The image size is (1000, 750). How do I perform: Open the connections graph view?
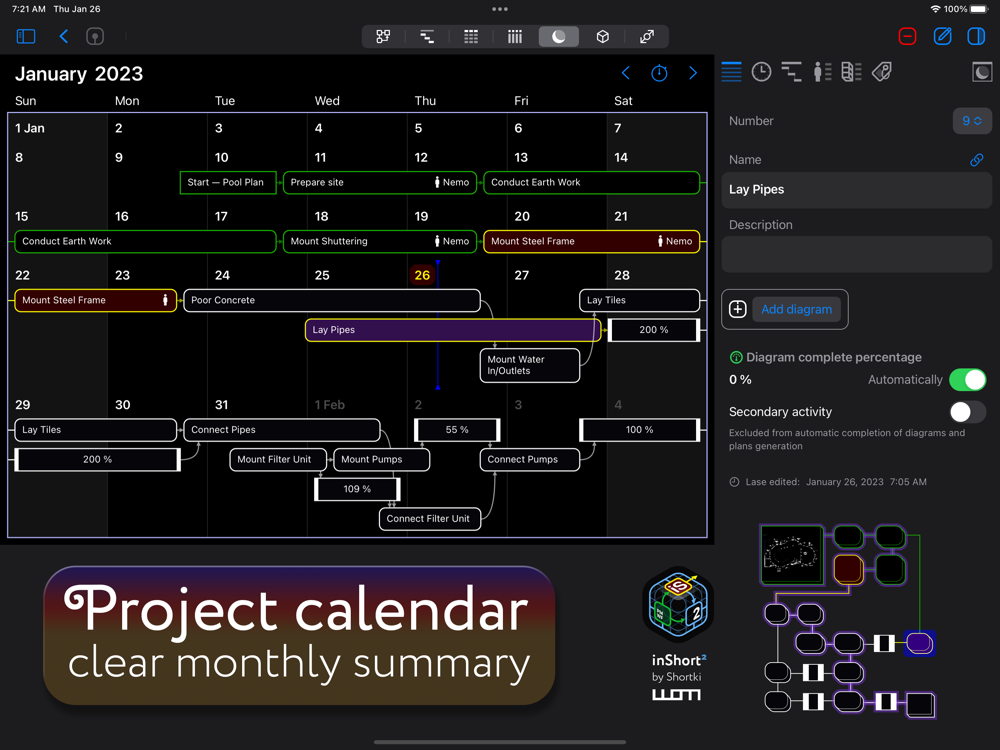(x=647, y=36)
